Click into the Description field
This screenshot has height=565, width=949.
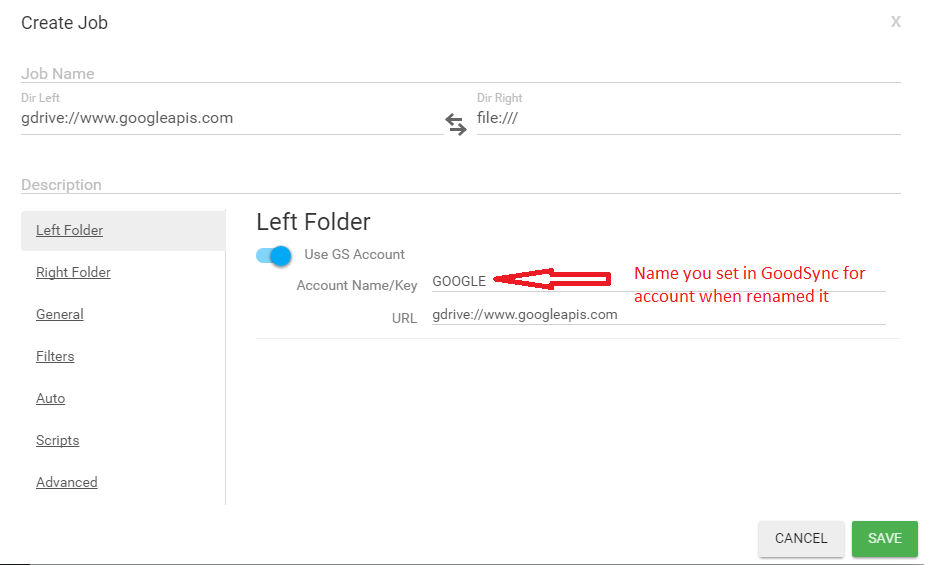[460, 185]
